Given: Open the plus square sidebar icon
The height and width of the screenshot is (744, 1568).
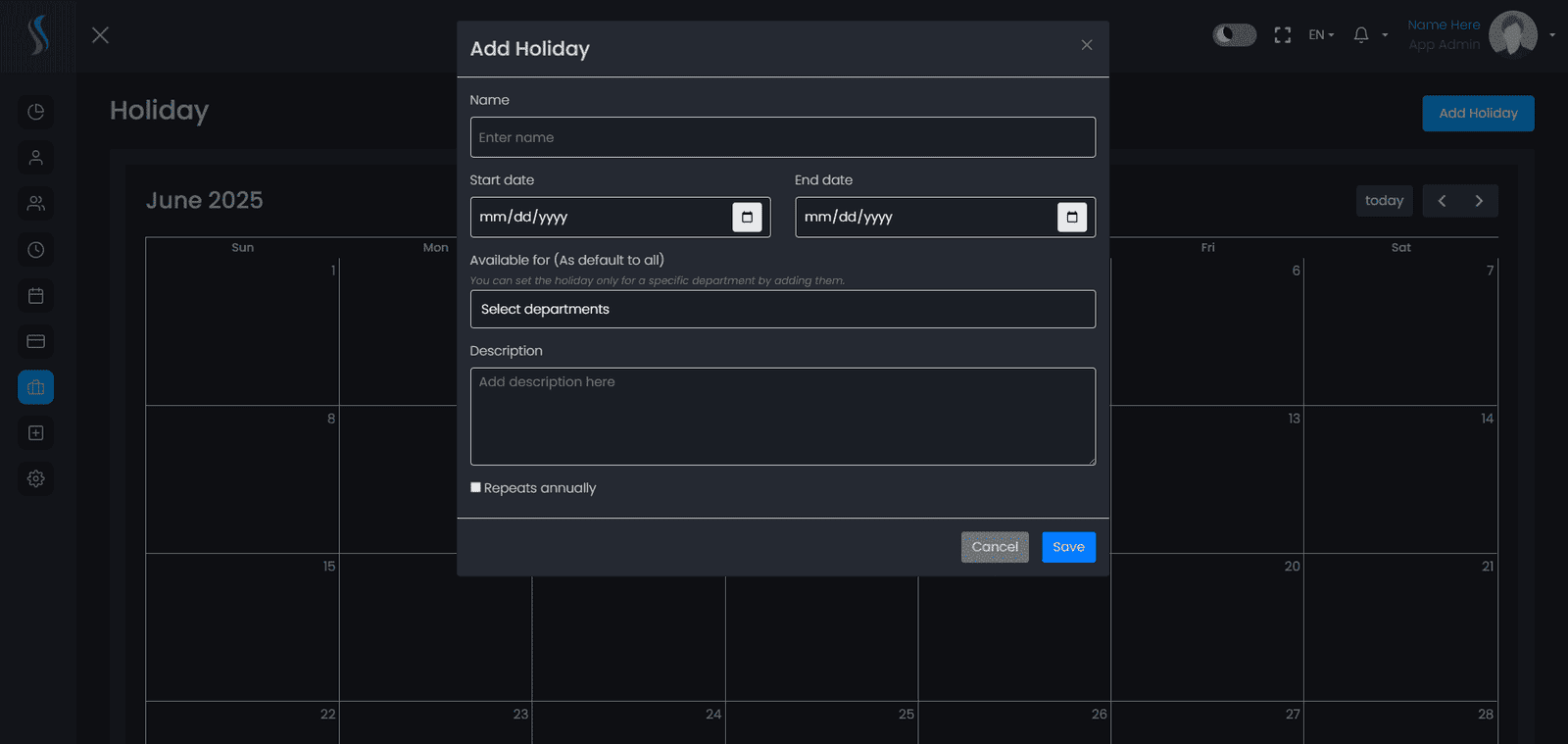Looking at the screenshot, I should pos(36,433).
